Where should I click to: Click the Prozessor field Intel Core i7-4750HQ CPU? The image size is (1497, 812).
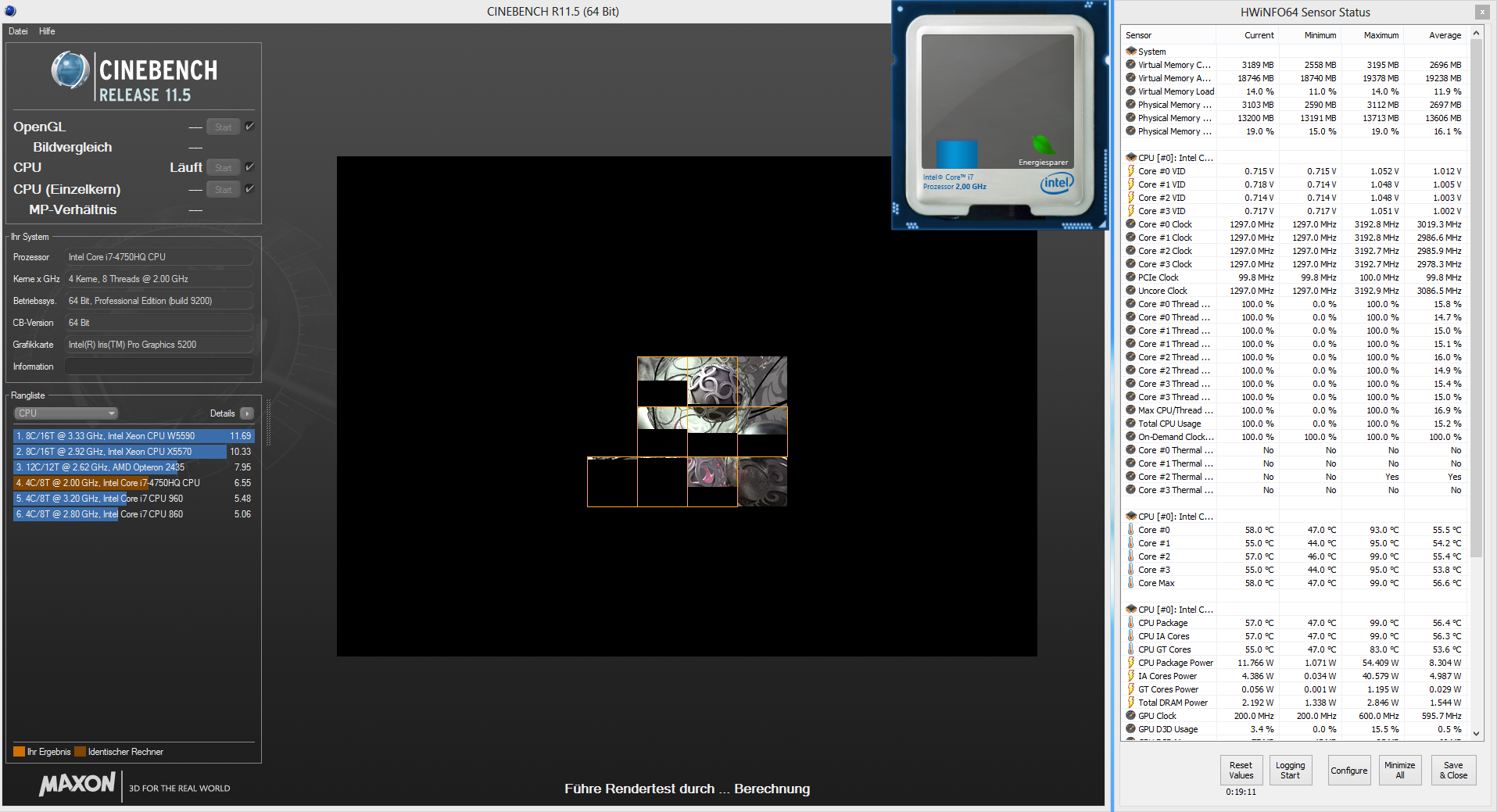[159, 257]
